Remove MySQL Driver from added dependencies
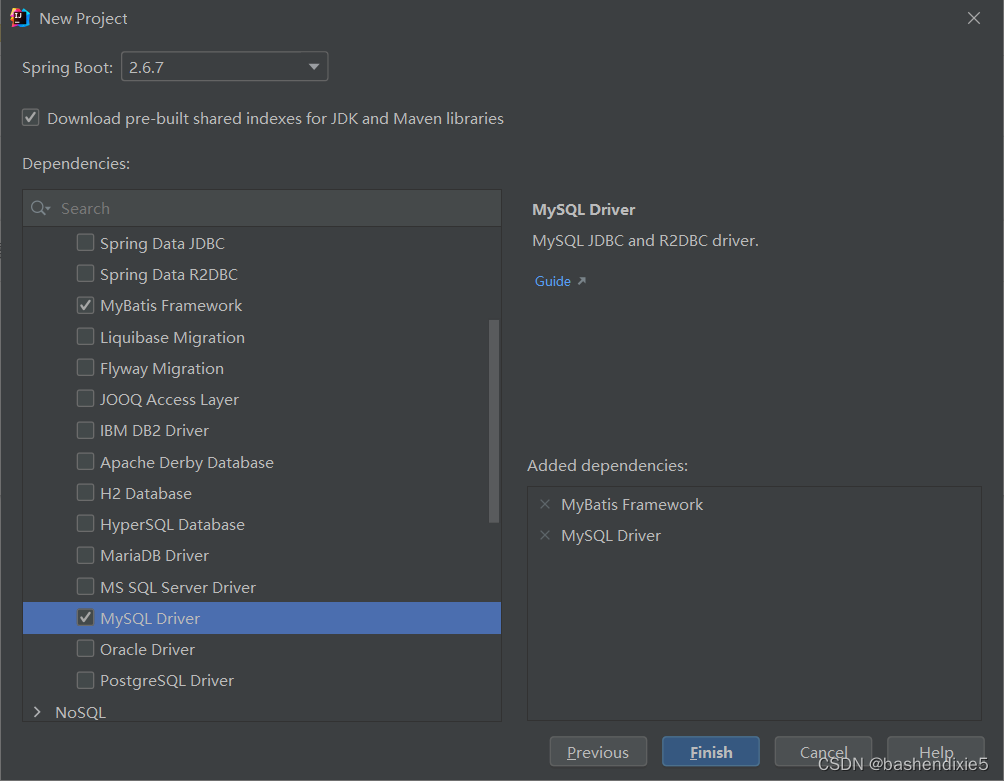Screen dimensions: 1004x781 point(545,535)
